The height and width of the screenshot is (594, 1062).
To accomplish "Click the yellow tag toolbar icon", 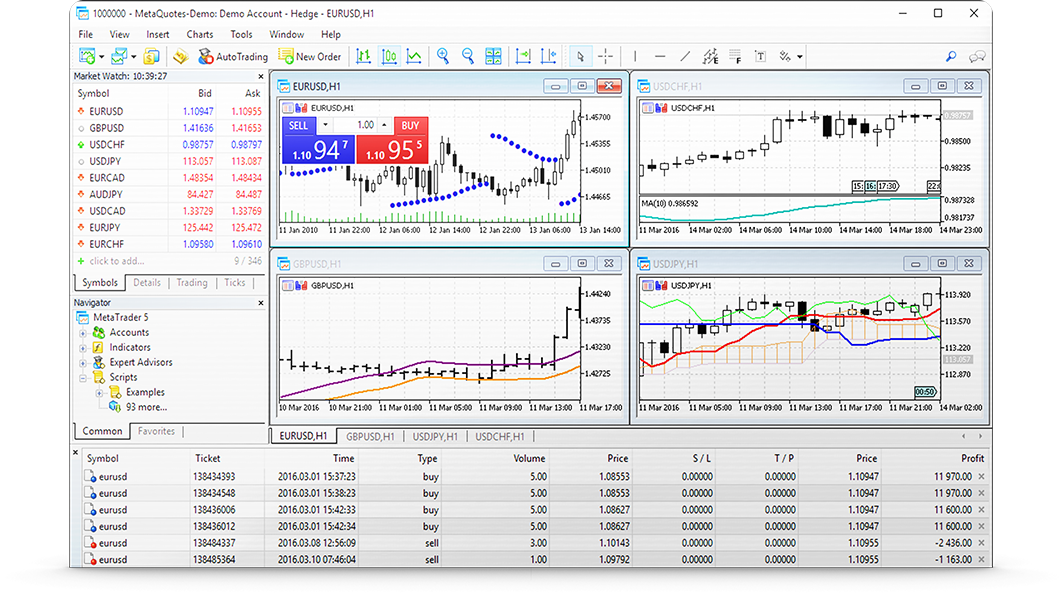I will 180,56.
